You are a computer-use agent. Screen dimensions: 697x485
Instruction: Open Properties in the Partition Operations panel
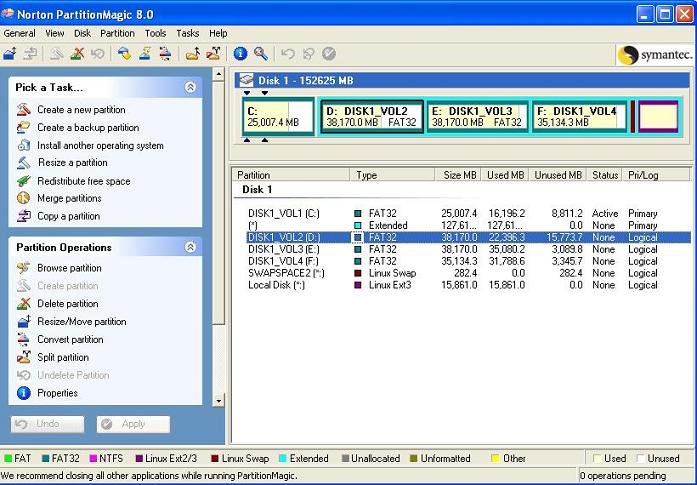[x=57, y=393]
